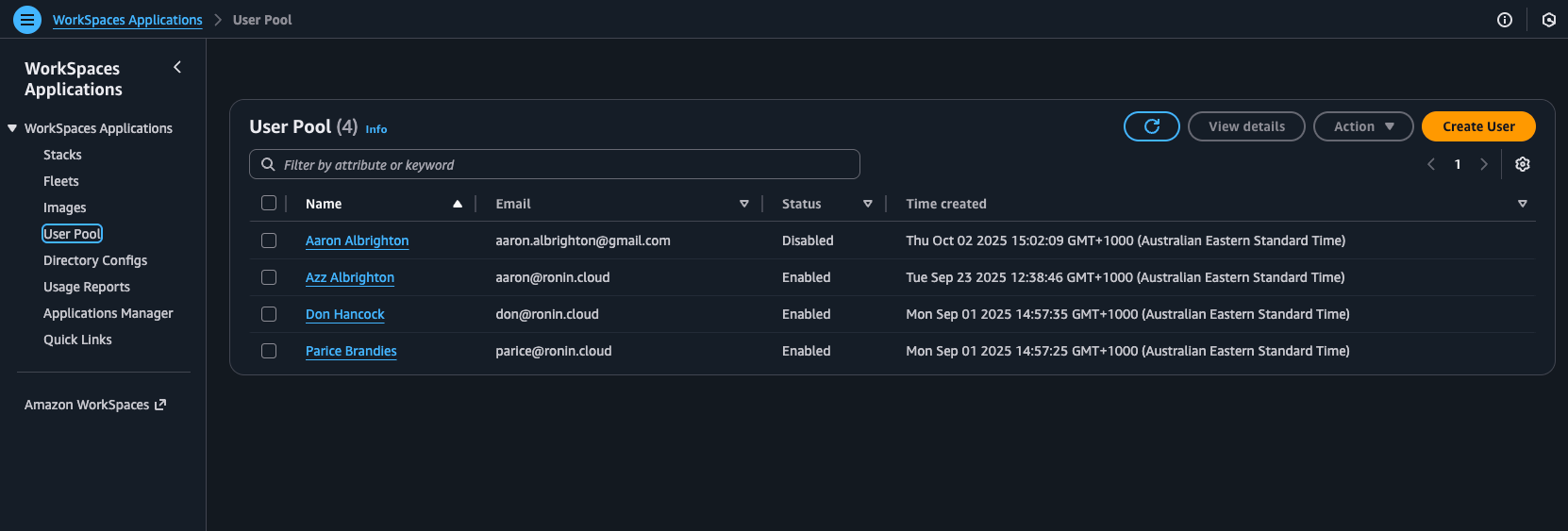Screen dimensions: 1568x531
Task: Check the box for Aaron Albrighton
Action: [269, 241]
